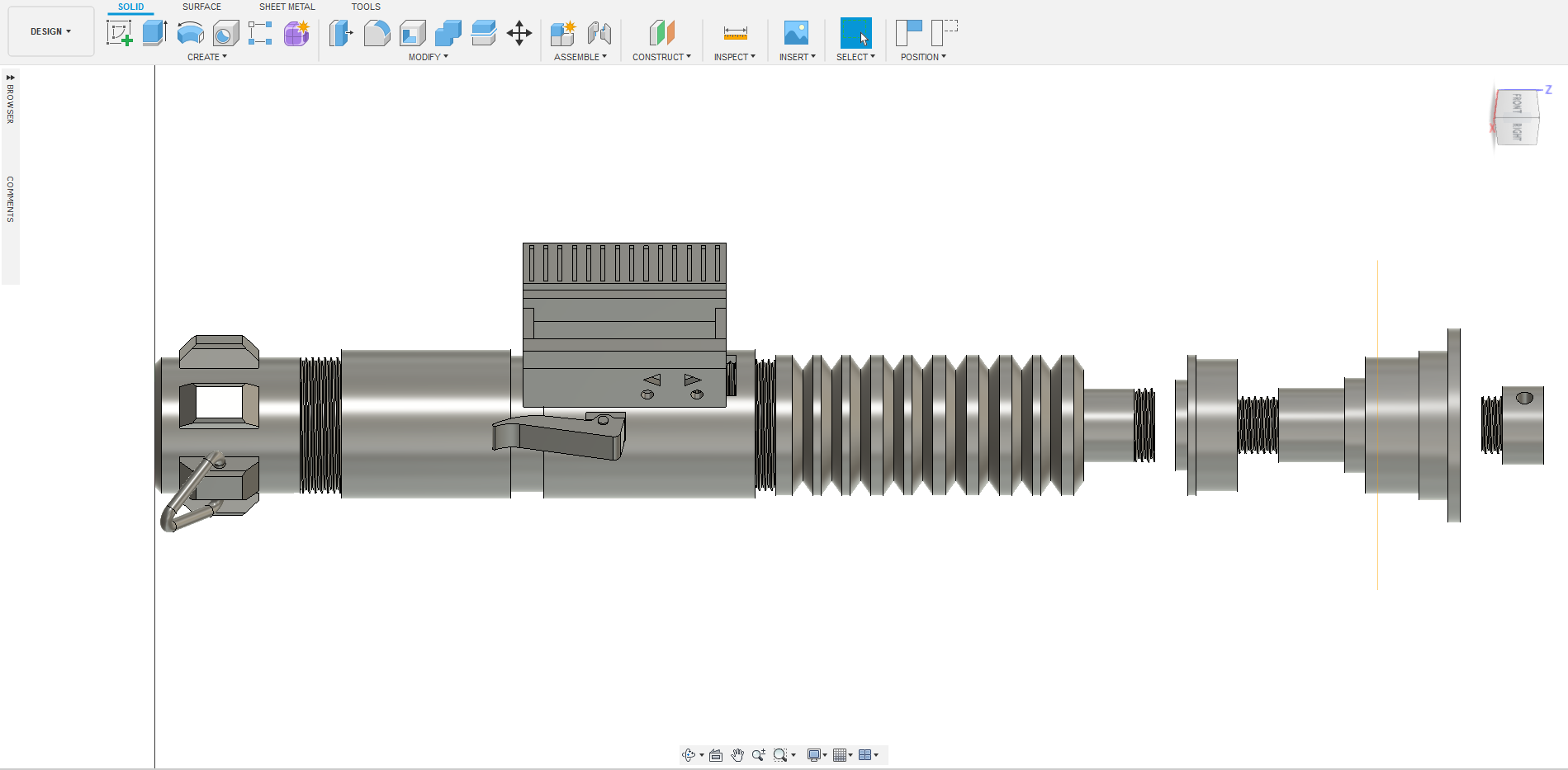This screenshot has height=770, width=1568.
Task: Expand the Display Settings dropdown
Action: (817, 755)
